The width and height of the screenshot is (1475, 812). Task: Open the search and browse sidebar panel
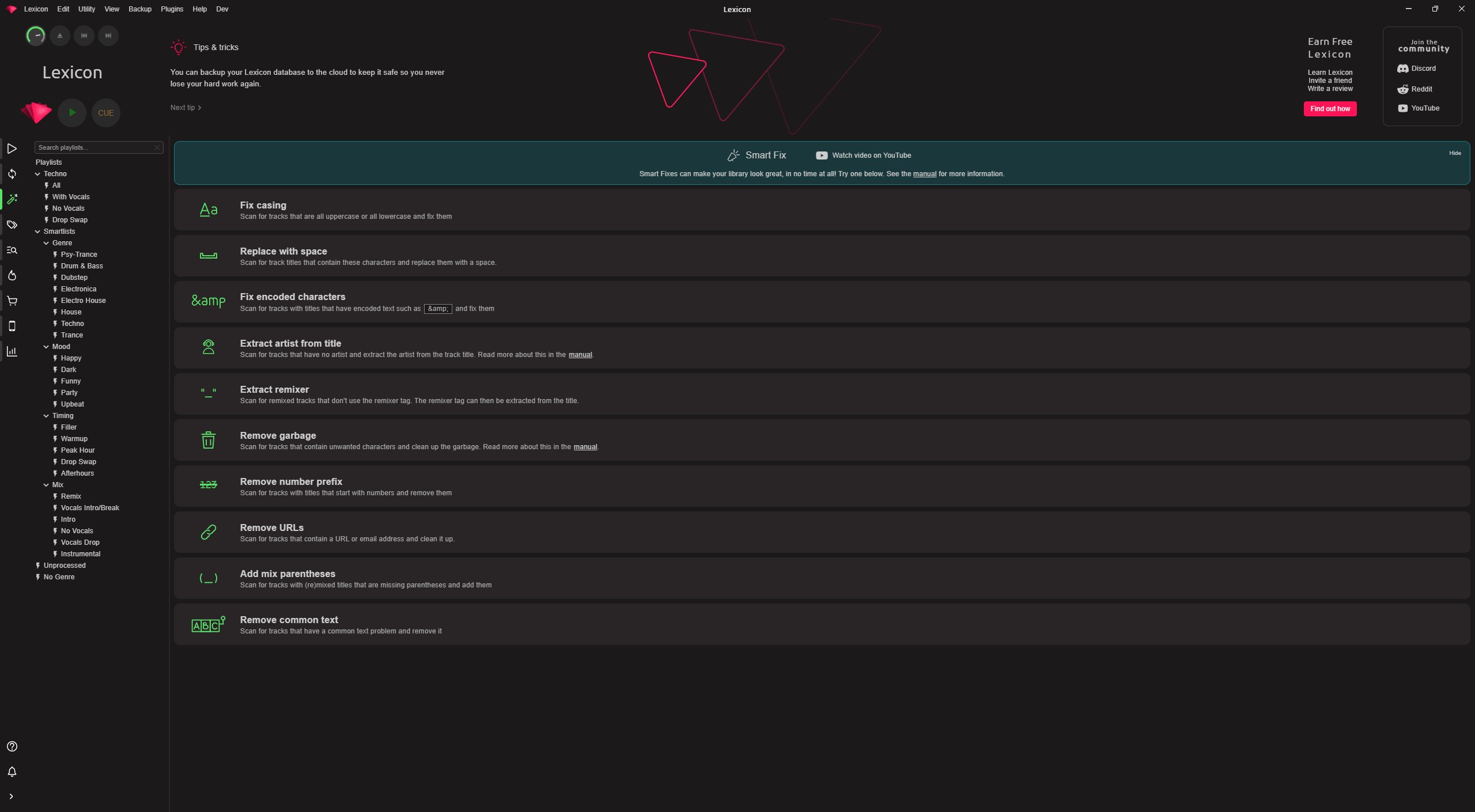tap(12, 250)
